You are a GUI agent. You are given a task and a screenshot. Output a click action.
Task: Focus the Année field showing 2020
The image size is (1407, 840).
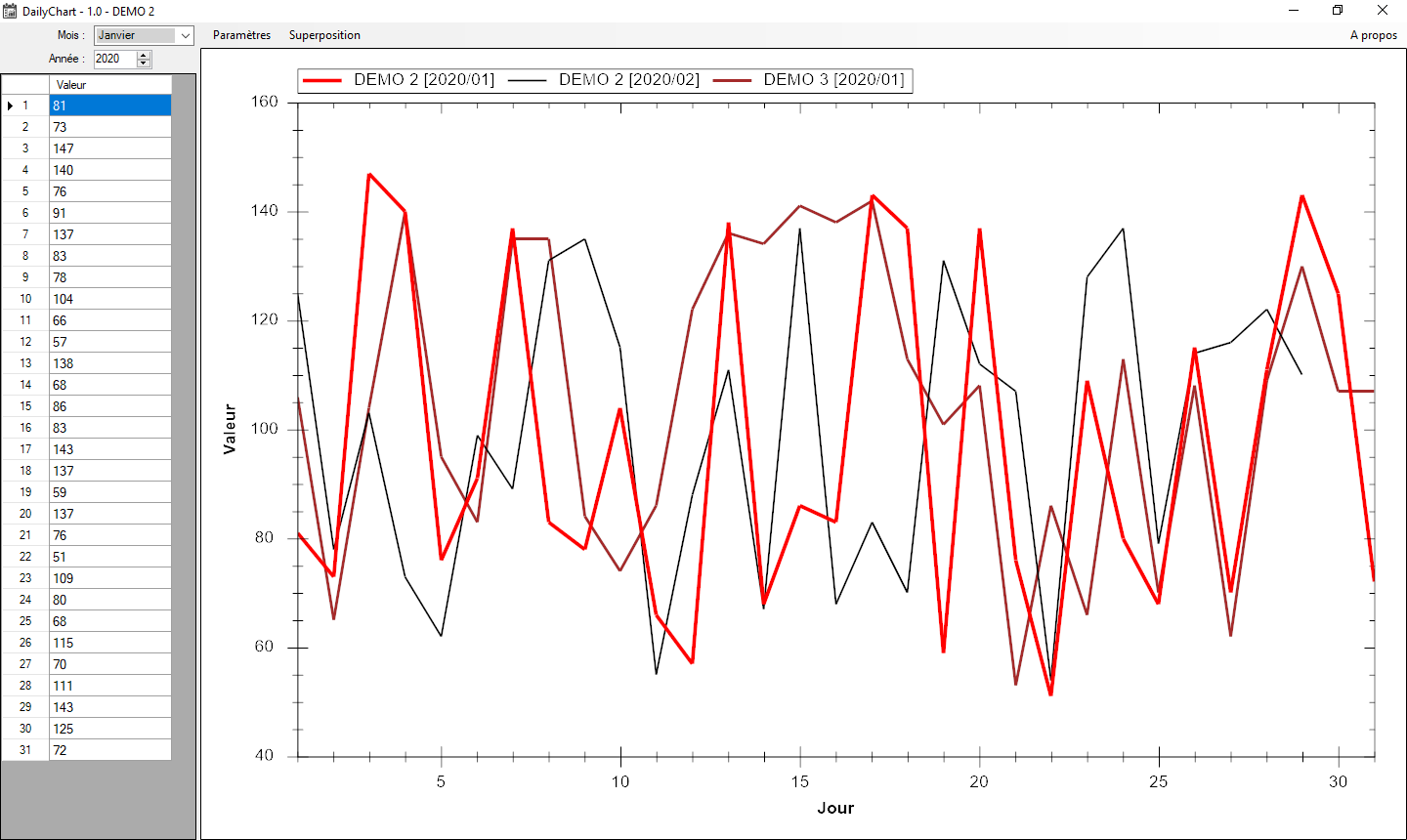coord(114,59)
